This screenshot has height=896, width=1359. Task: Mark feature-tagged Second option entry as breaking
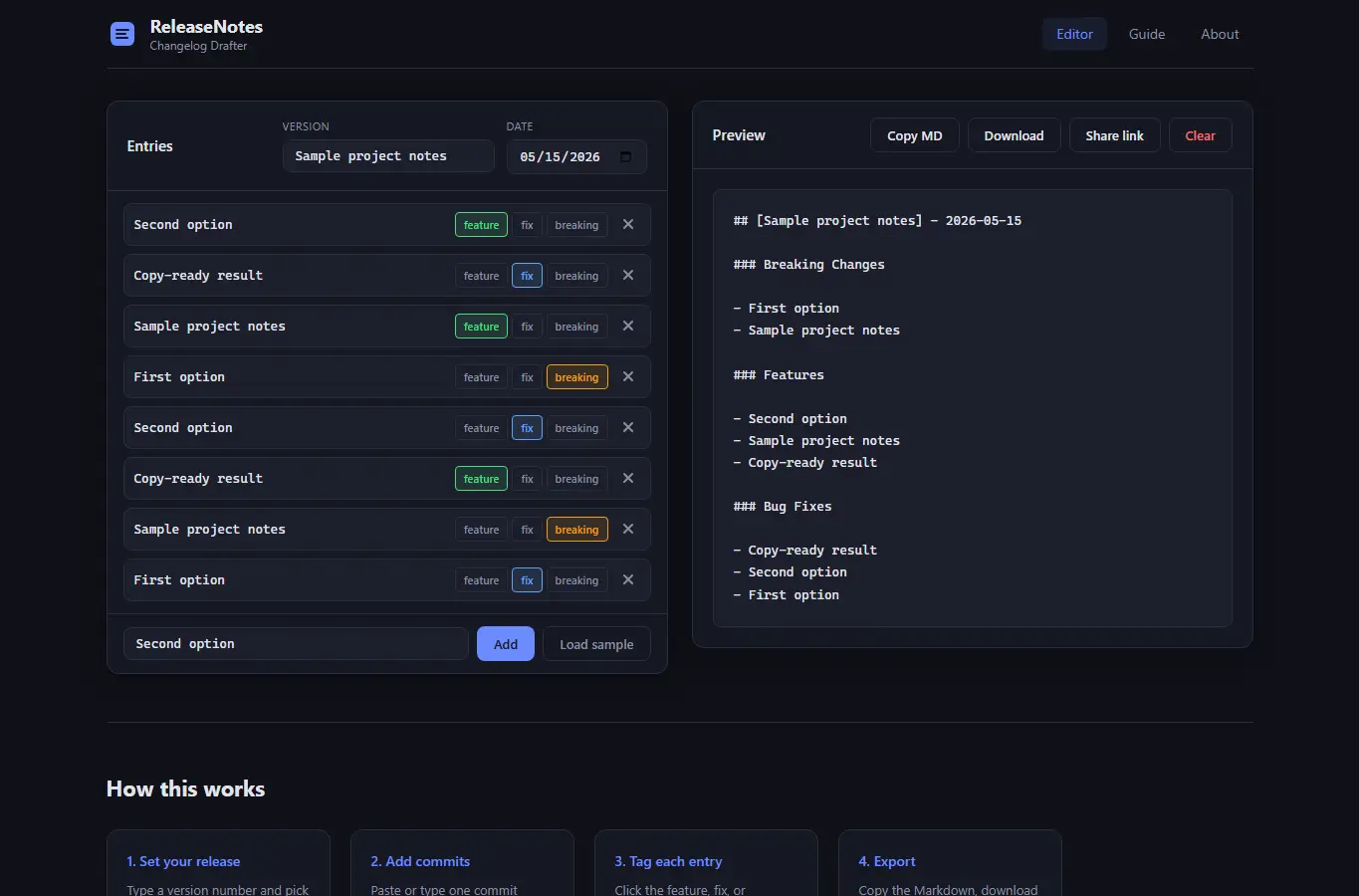tap(576, 225)
